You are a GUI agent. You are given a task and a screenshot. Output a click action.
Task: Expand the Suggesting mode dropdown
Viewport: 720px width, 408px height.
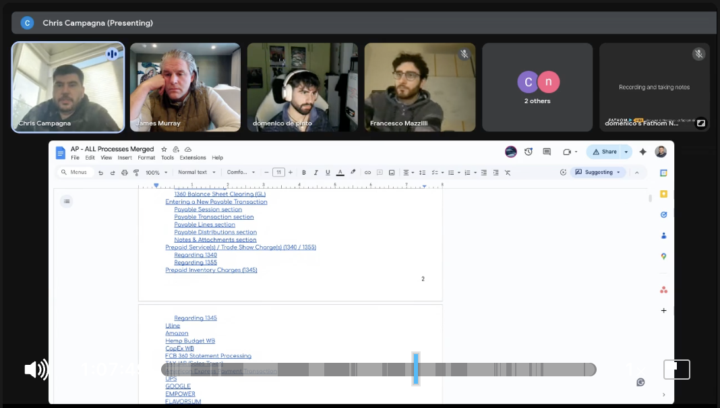pyautogui.click(x=598, y=172)
